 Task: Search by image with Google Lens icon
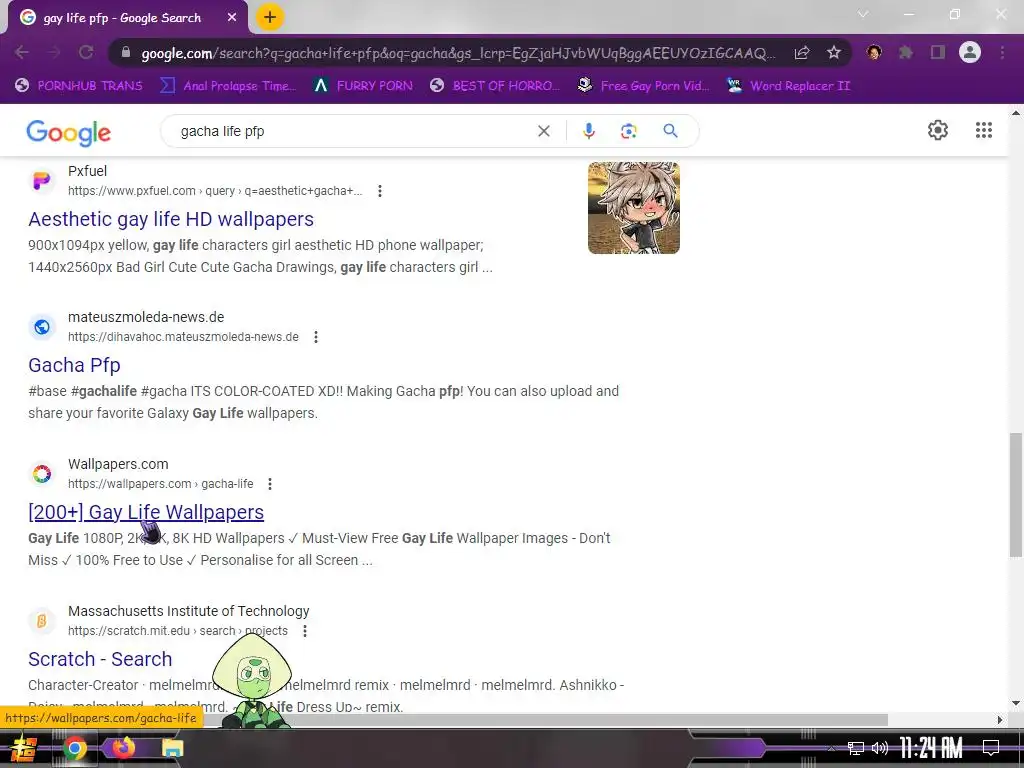click(x=628, y=131)
